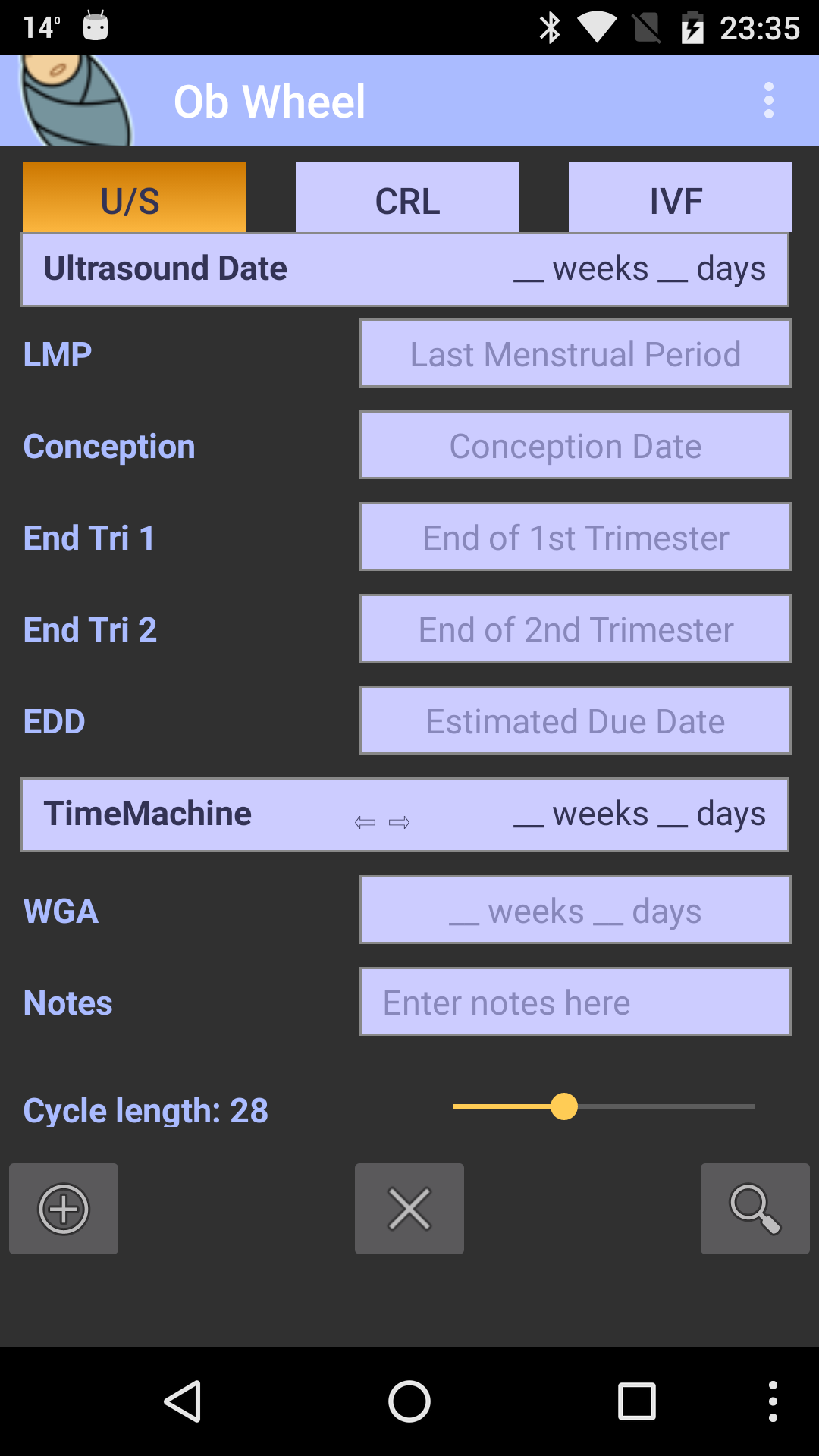819x1456 pixels.
Task: Tap the magnifying glass search button
Action: (755, 1209)
